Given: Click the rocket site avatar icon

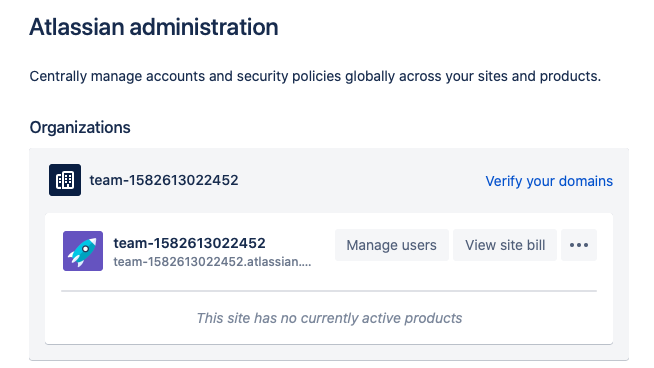Looking at the screenshot, I should [x=83, y=251].
